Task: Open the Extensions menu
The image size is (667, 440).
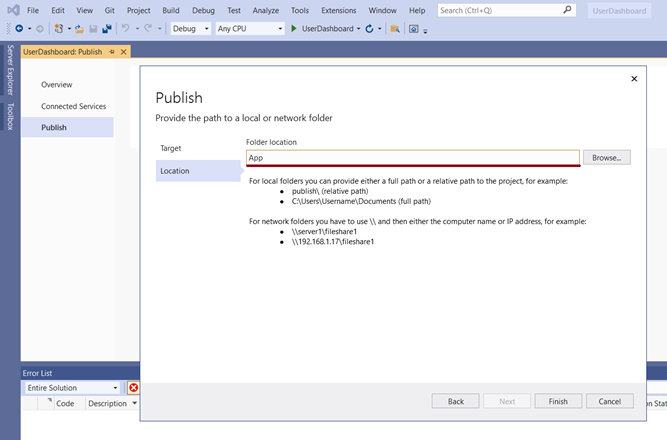Action: (x=339, y=10)
